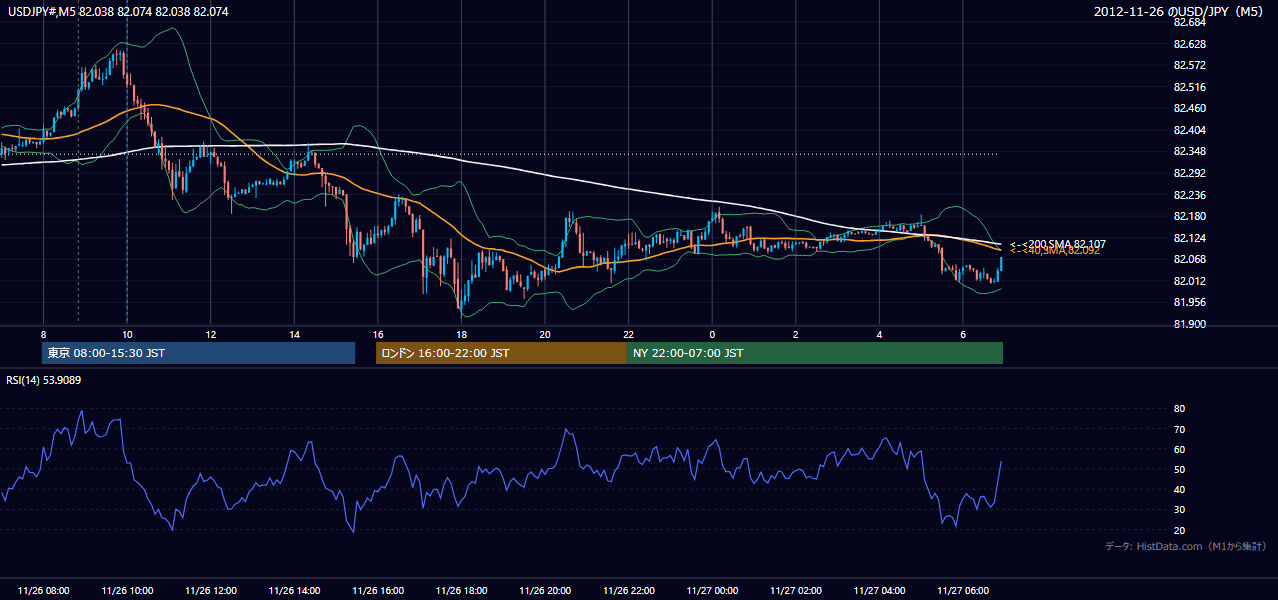Click price axis label 82.404
This screenshot has height=600, width=1278.
pos(1190,130)
